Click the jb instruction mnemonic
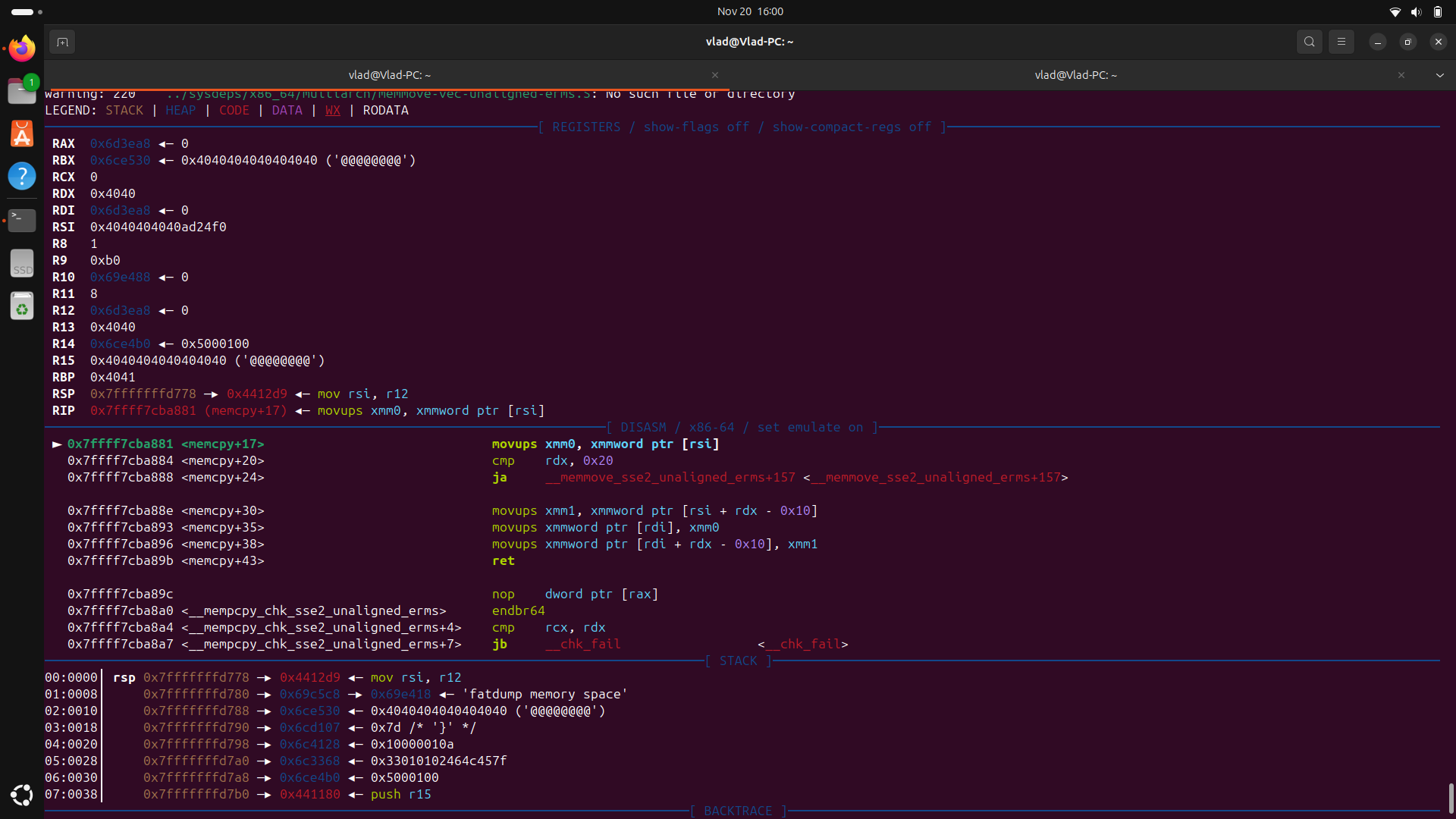Image resolution: width=1456 pixels, height=819 pixels. point(499,644)
